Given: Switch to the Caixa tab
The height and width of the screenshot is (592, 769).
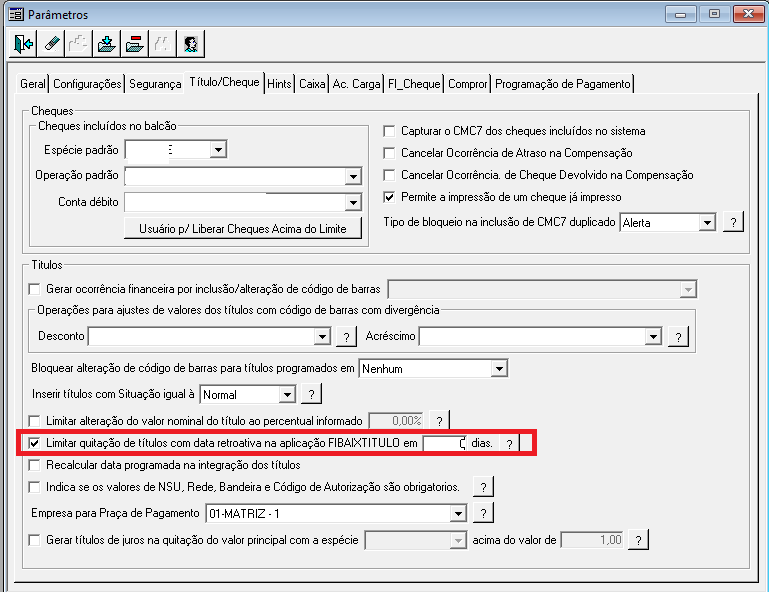Looking at the screenshot, I should (x=312, y=84).
